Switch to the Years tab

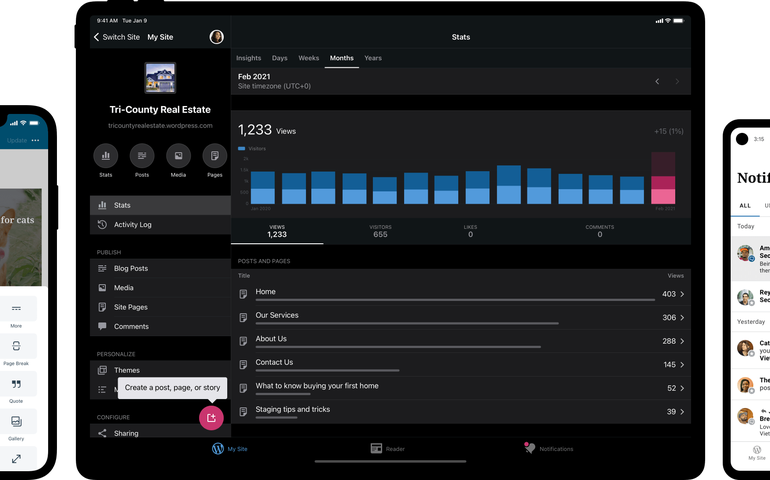[x=372, y=58]
